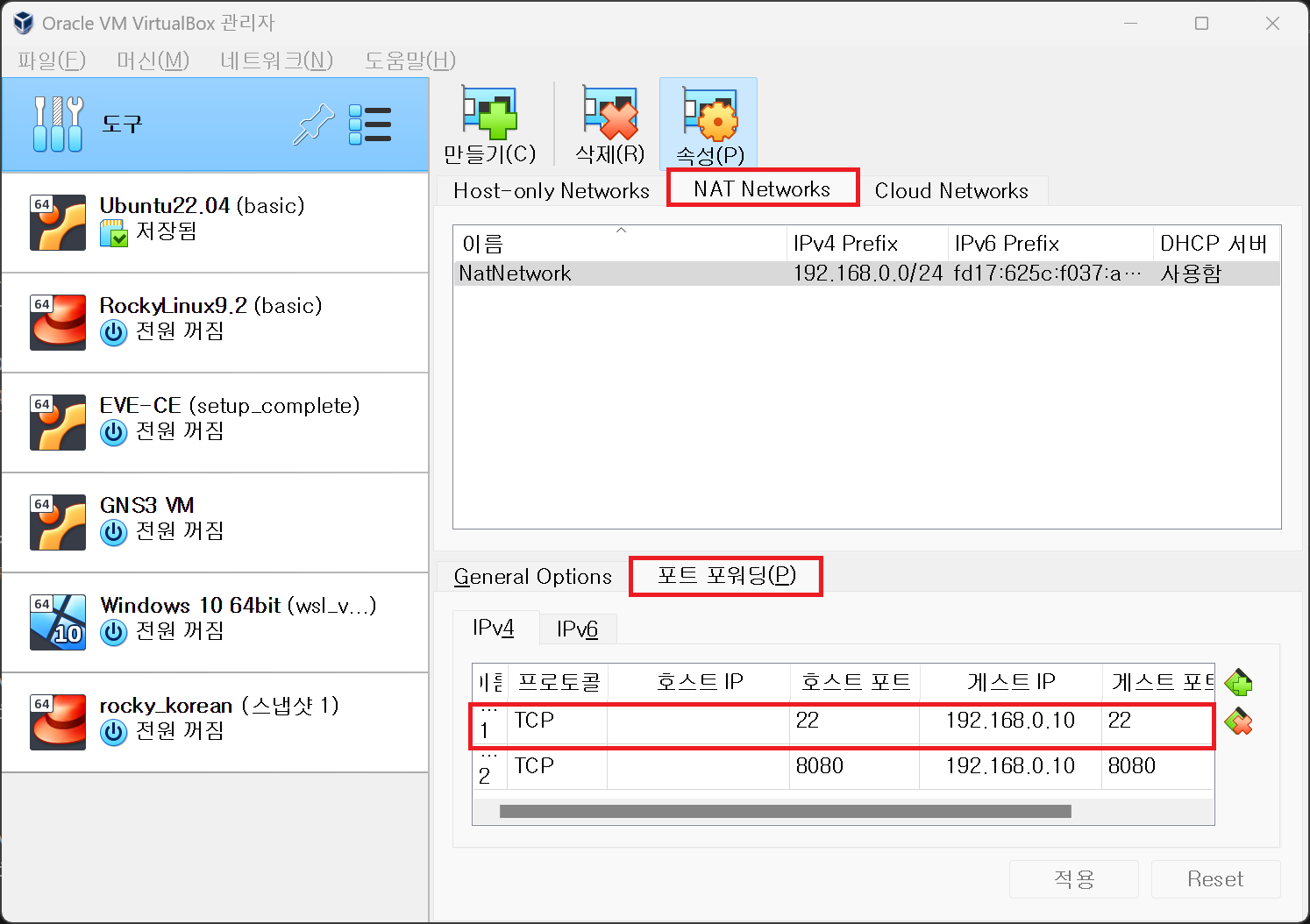Open the 포트 포워딩(P) tab
1310x924 pixels.
pos(726,575)
